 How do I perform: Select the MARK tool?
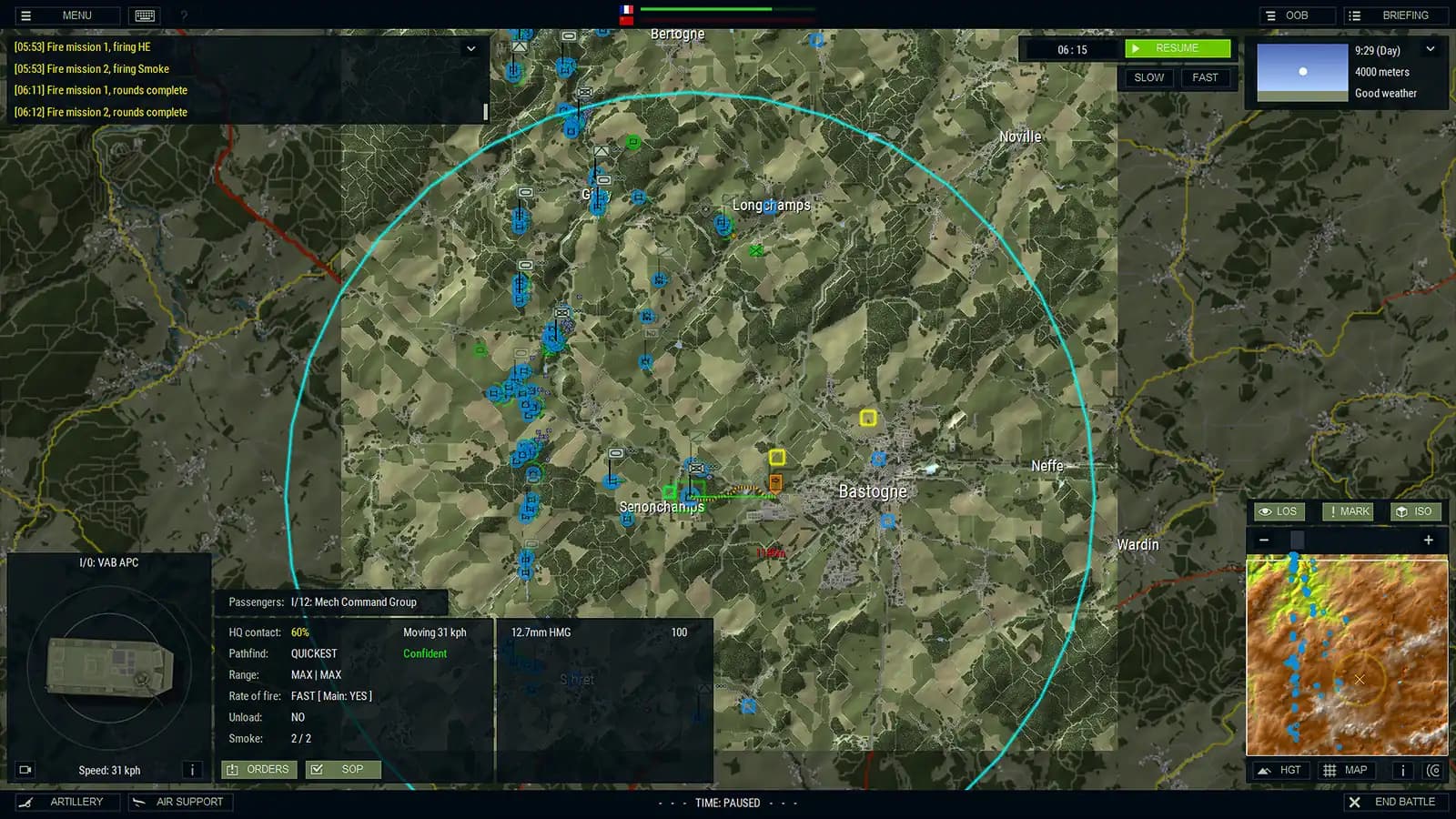pos(1347,511)
